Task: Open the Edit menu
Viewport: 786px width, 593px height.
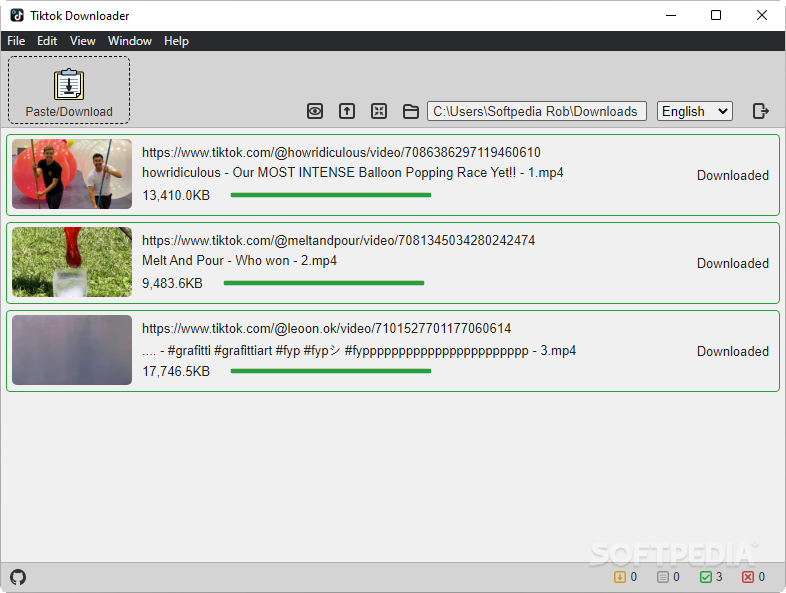Action: pos(47,41)
